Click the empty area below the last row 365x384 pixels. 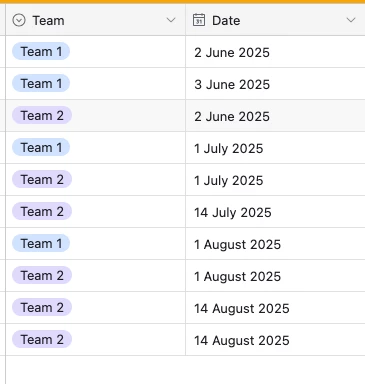coord(185,370)
